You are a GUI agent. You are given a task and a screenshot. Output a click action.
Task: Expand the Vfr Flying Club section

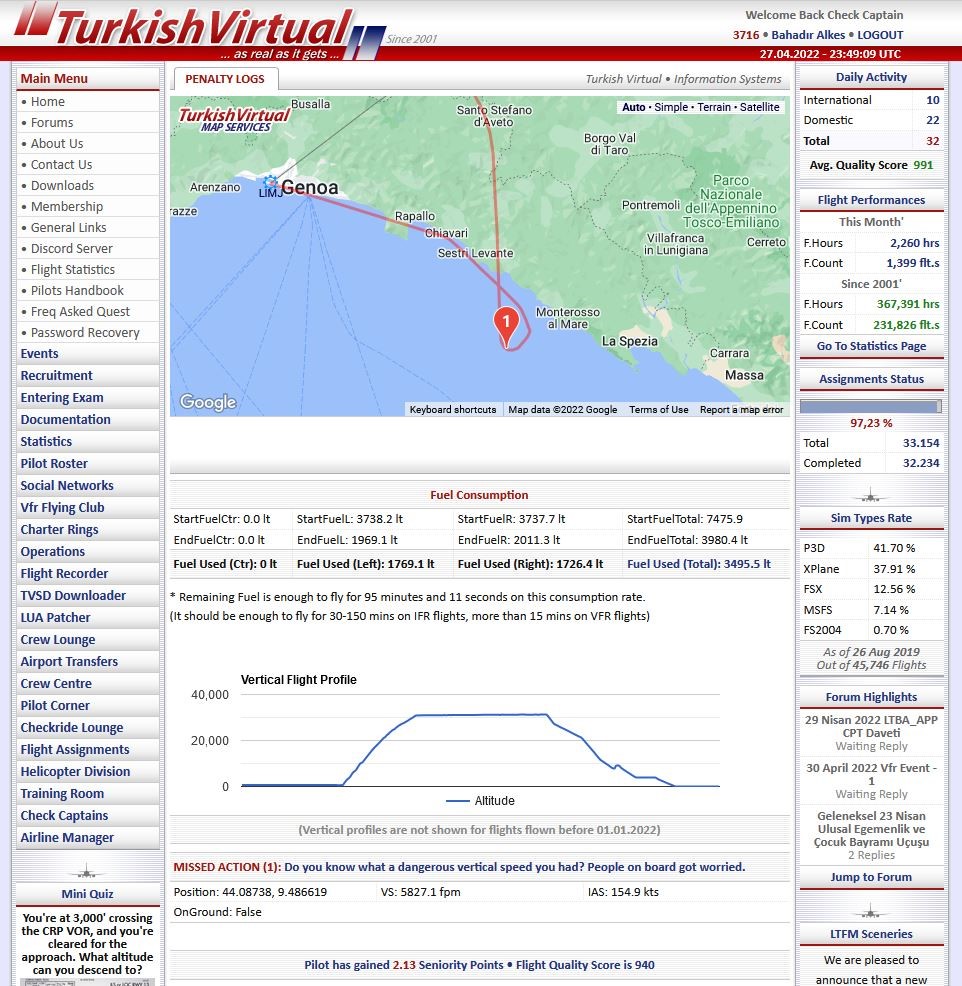tap(87, 507)
